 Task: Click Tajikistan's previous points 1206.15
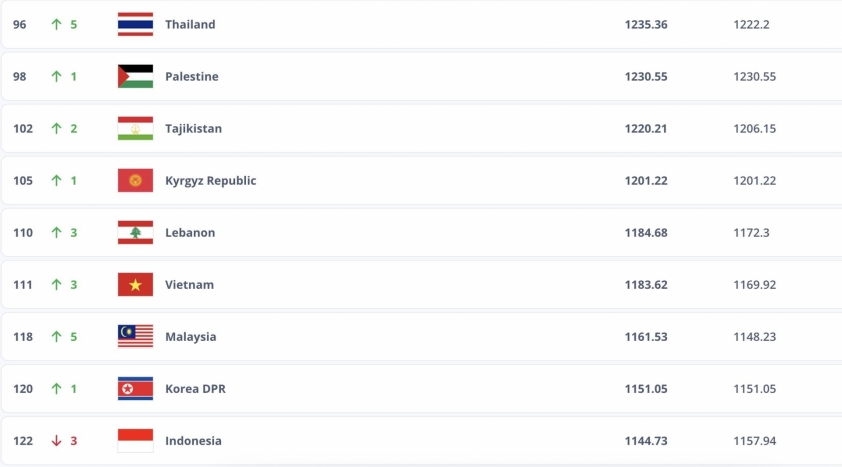[x=754, y=128]
